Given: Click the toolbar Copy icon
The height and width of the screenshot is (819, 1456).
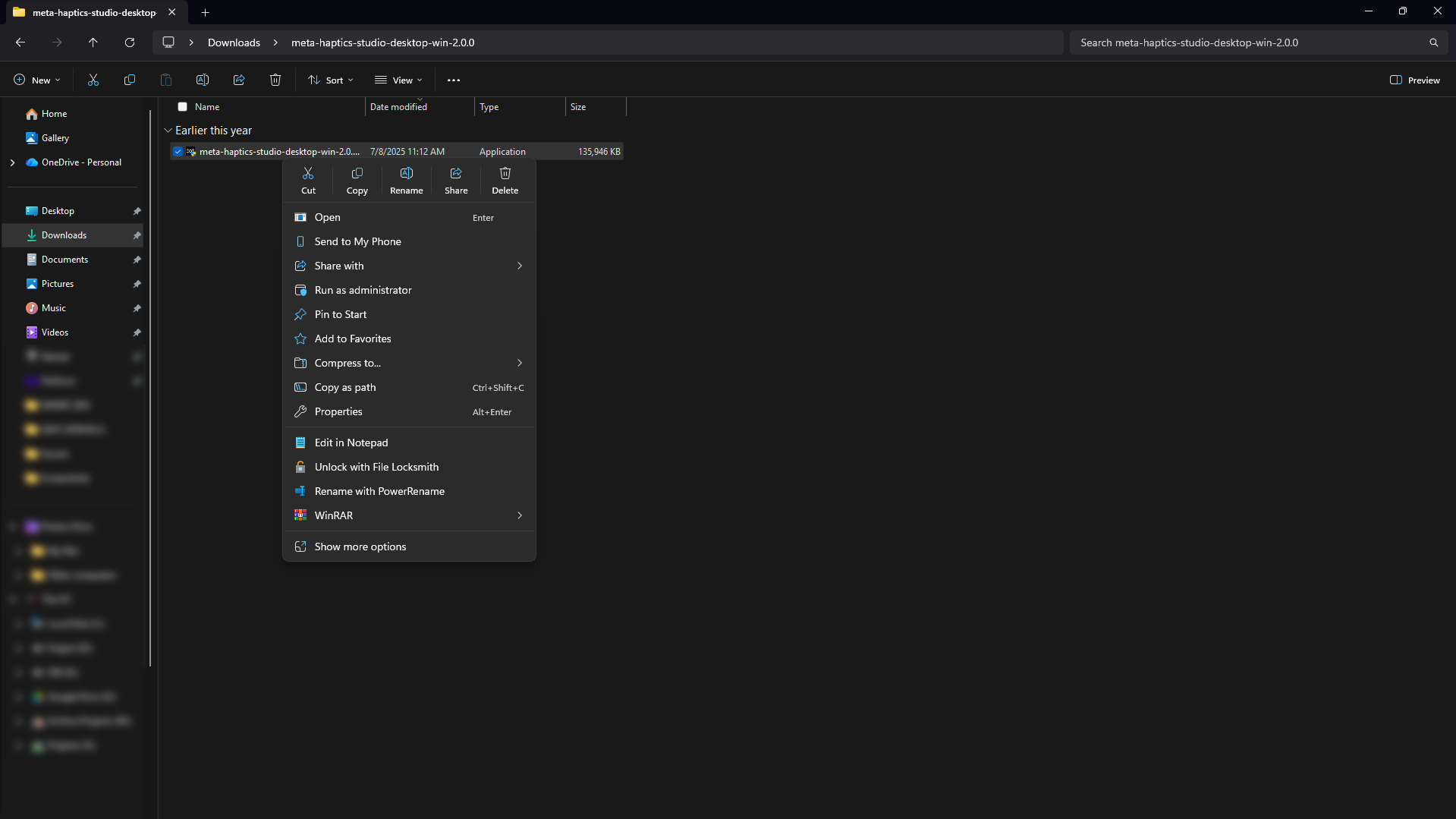Looking at the screenshot, I should pos(130,80).
